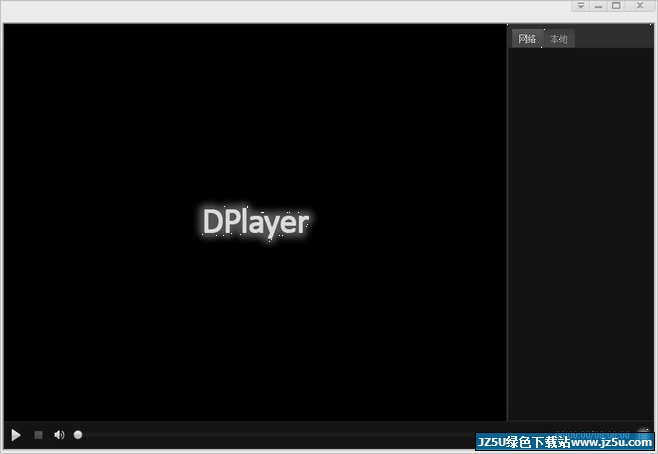Mute audio with the speaker icon
This screenshot has width=658, height=454.
[x=59, y=435]
